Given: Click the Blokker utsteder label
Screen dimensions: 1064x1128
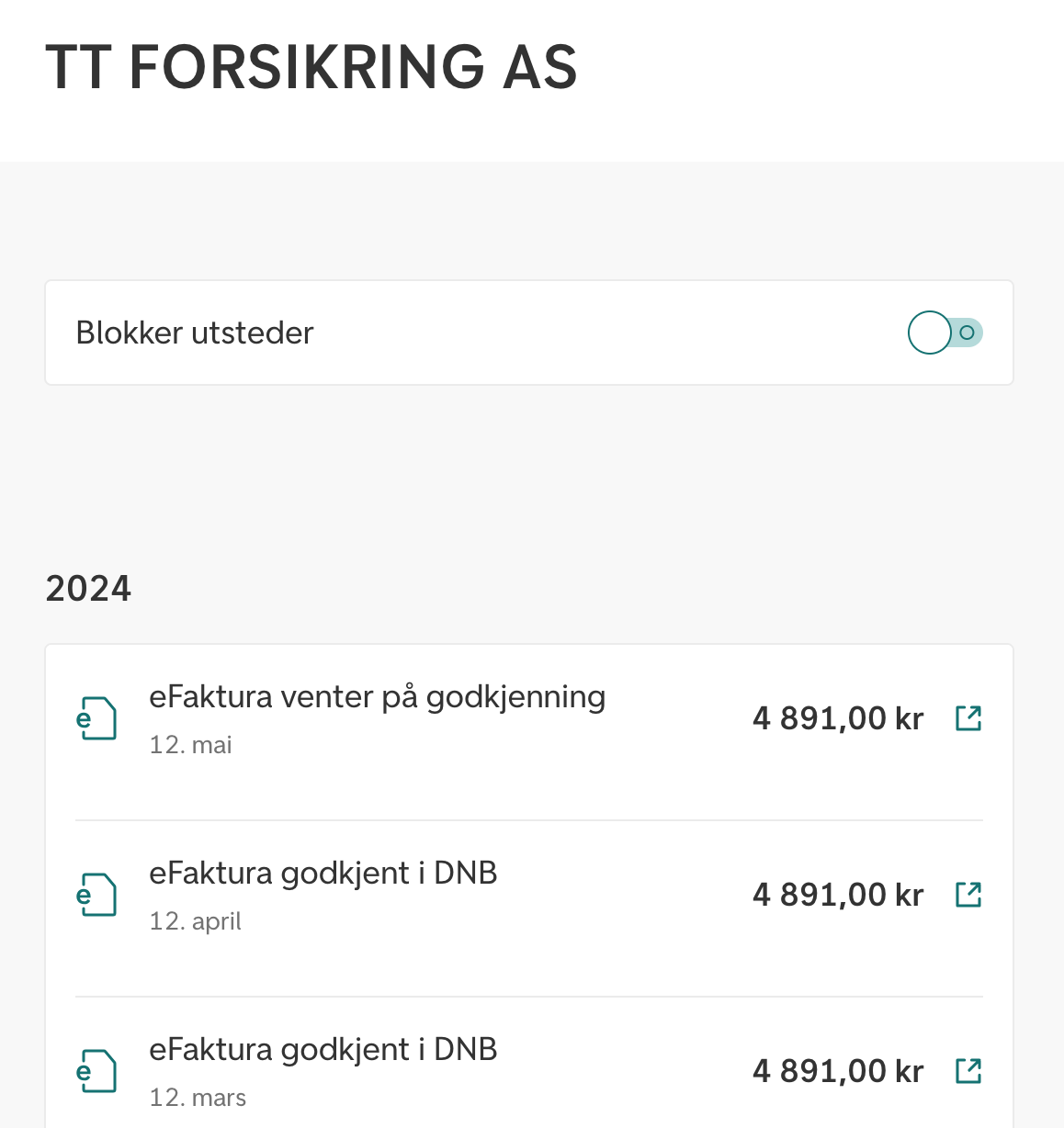Looking at the screenshot, I should (195, 333).
